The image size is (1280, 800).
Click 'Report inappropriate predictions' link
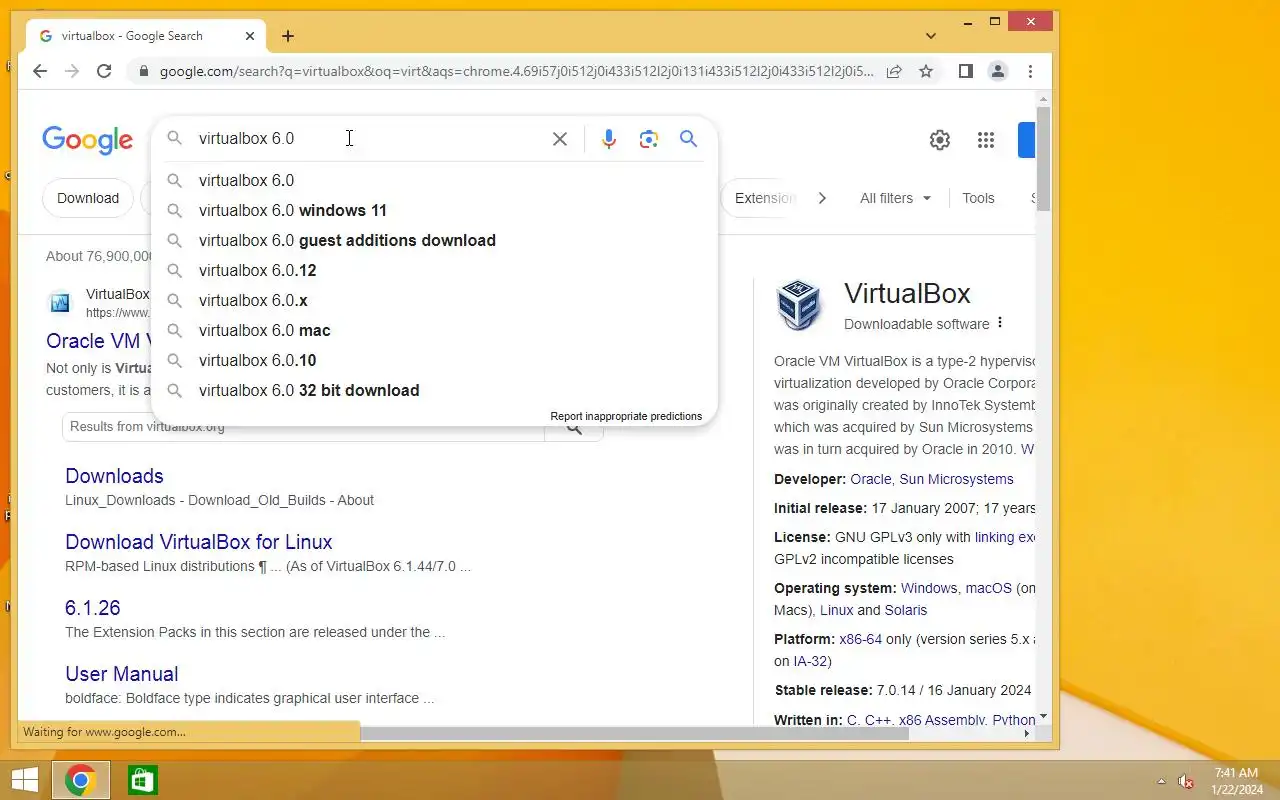[x=626, y=416]
